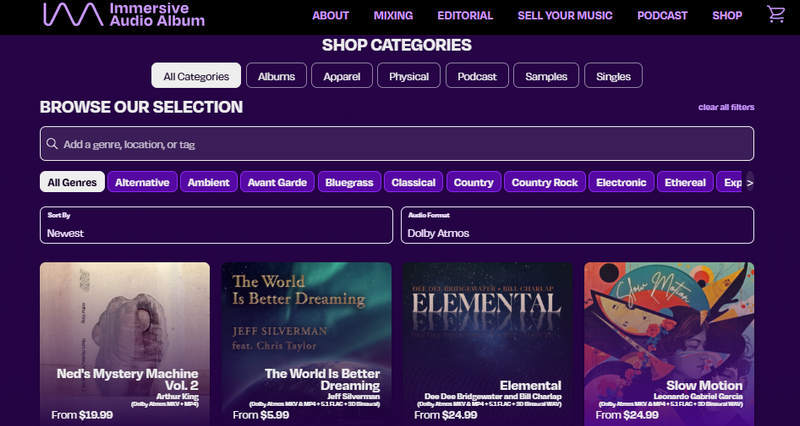The width and height of the screenshot is (800, 426).
Task: Filter shop by Albums category
Action: (x=277, y=76)
